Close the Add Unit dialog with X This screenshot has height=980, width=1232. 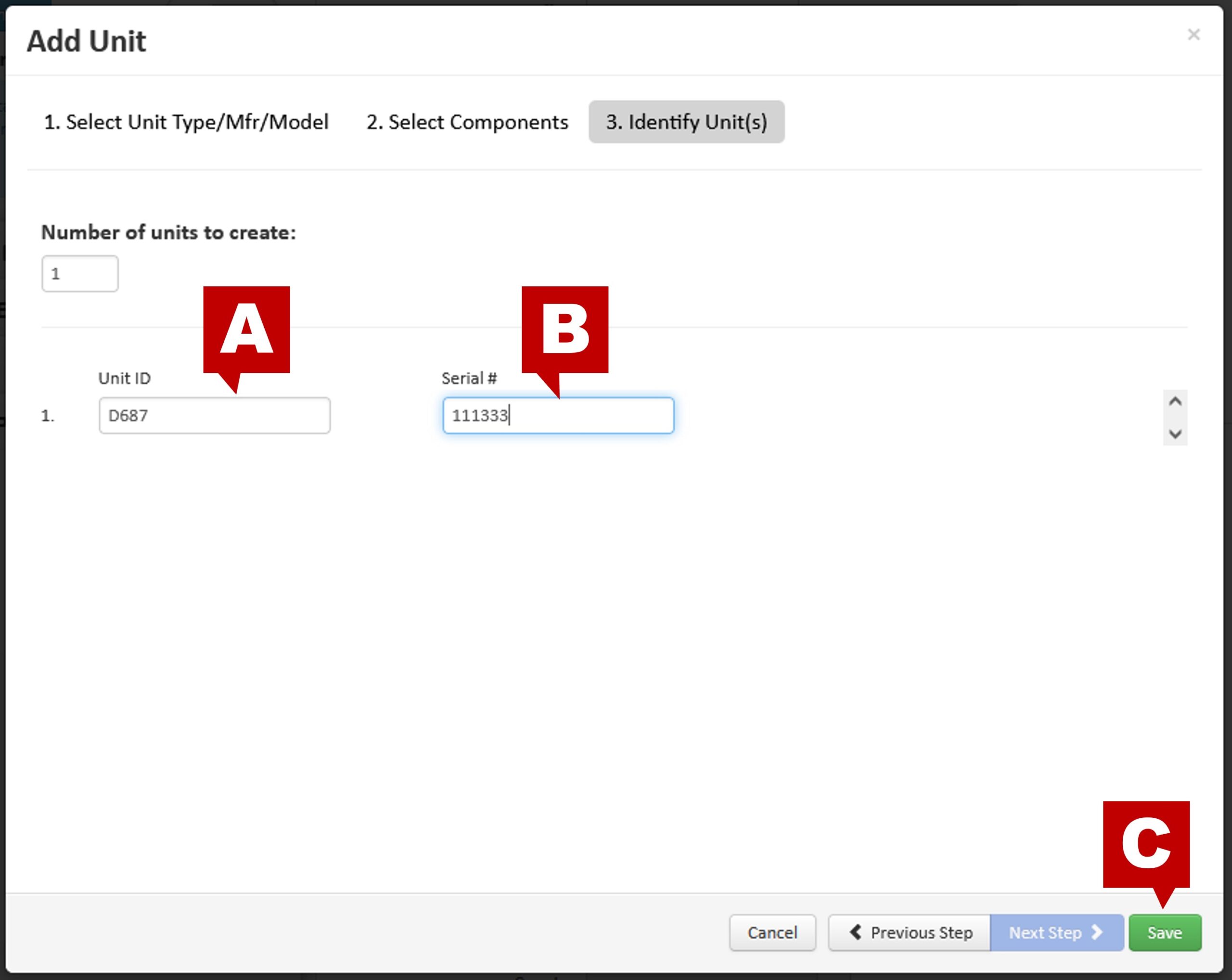1193,35
